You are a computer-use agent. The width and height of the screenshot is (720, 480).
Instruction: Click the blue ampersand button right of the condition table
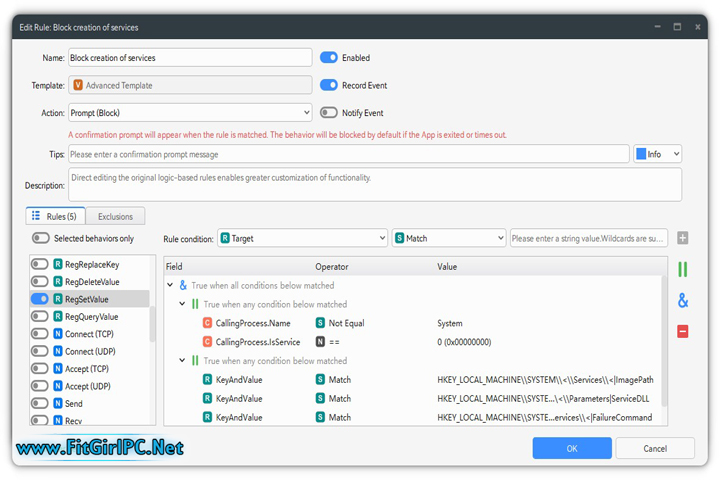pyautogui.click(x=683, y=300)
